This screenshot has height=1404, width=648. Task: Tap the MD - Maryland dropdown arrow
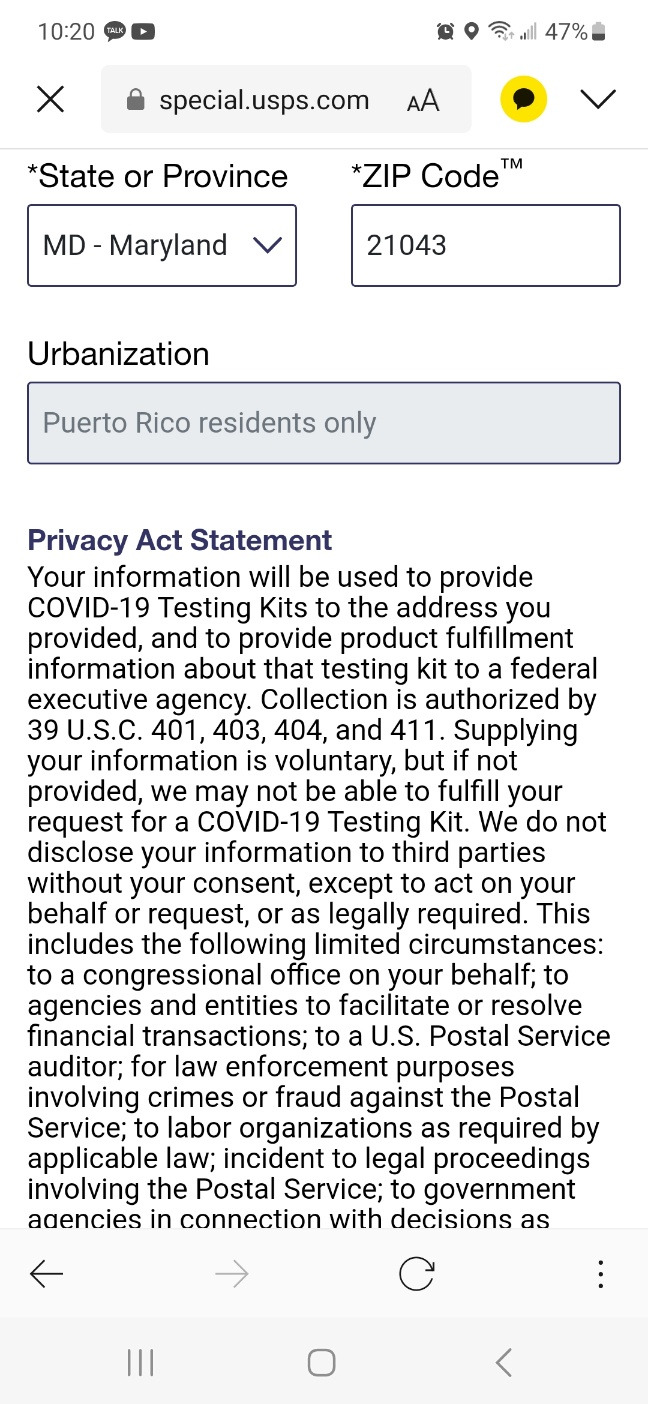(267, 245)
